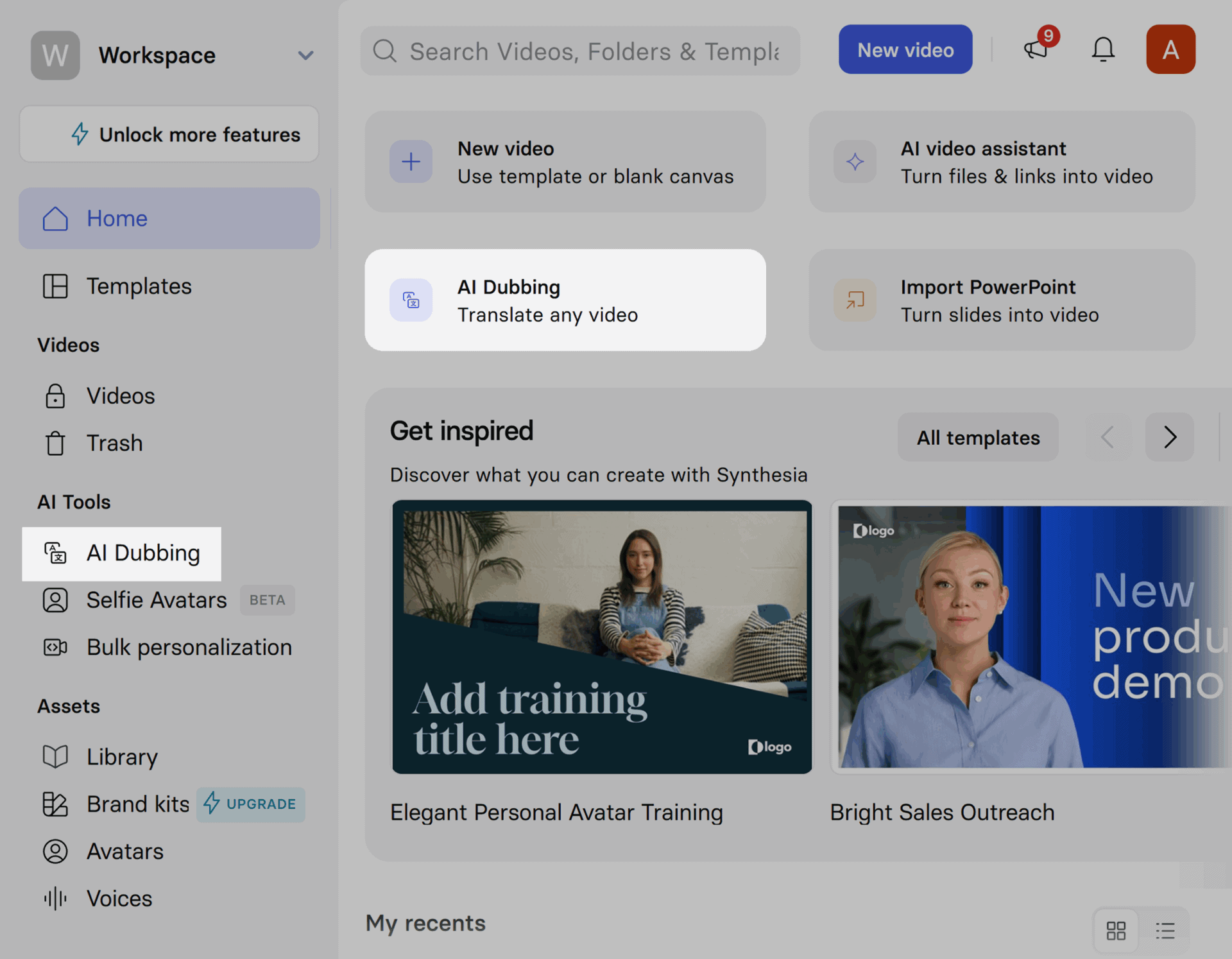This screenshot has width=1232, height=959.
Task: Open the announcements megaphone icon
Action: point(1036,49)
